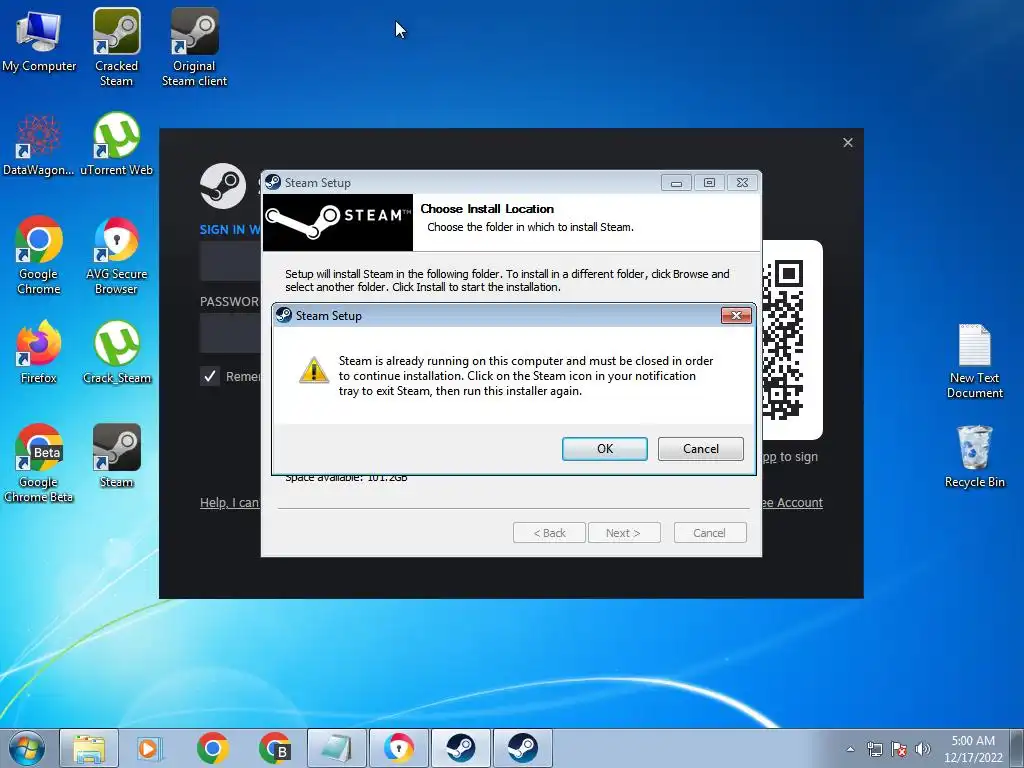Open the media player taskbar icon

tap(150, 748)
